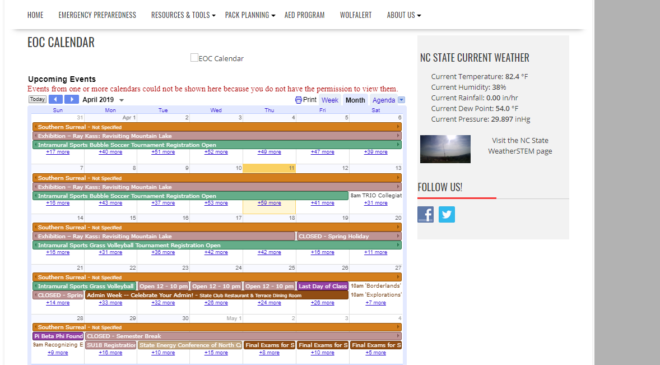Go to previous month with left arrow

pos(56,99)
